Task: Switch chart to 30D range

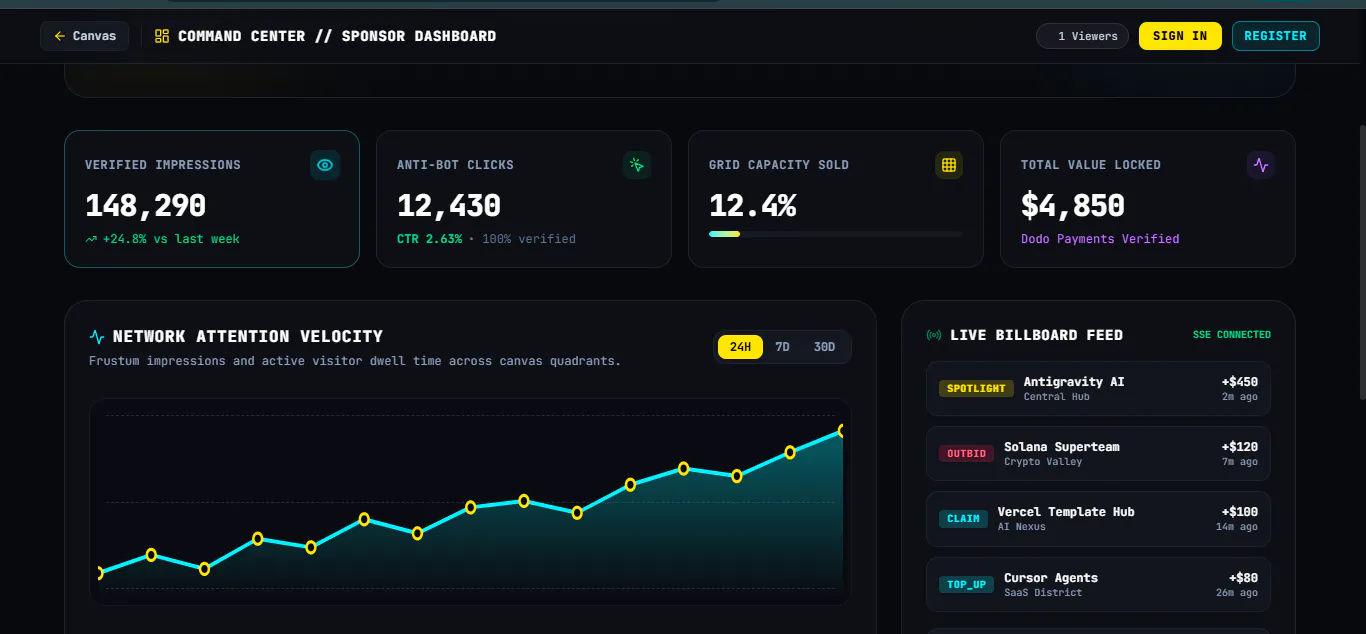Action: (824, 347)
